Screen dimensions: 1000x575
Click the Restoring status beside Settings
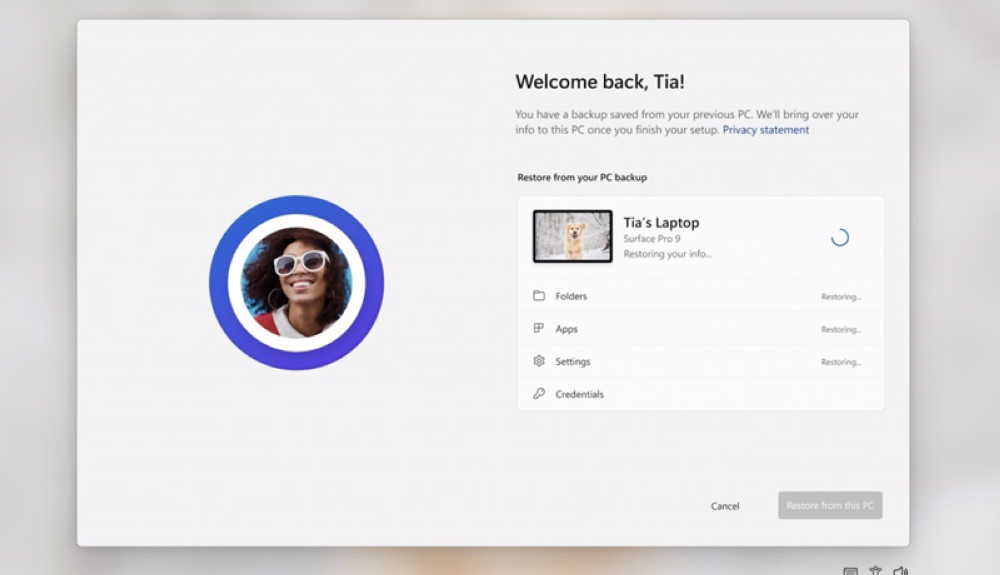841,362
